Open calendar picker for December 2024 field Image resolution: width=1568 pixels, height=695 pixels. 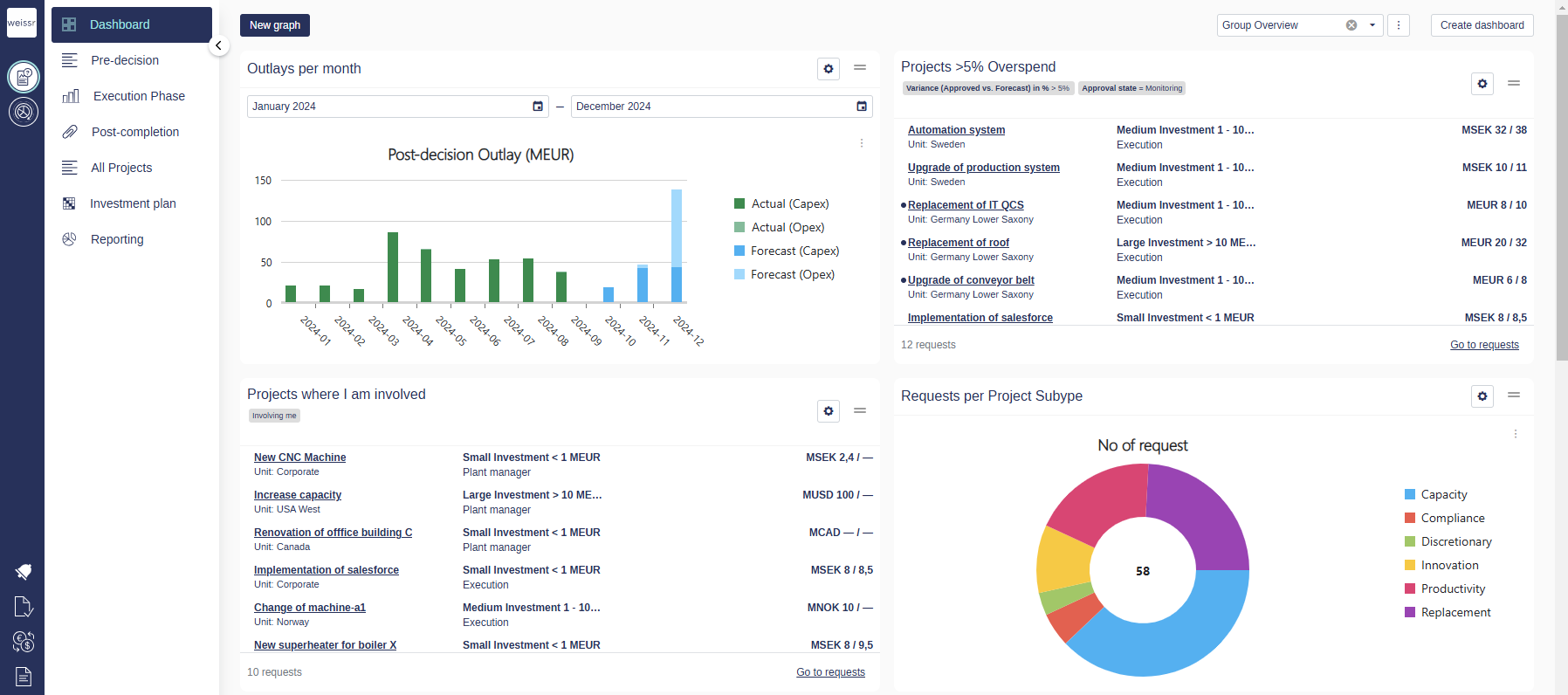[x=862, y=107]
